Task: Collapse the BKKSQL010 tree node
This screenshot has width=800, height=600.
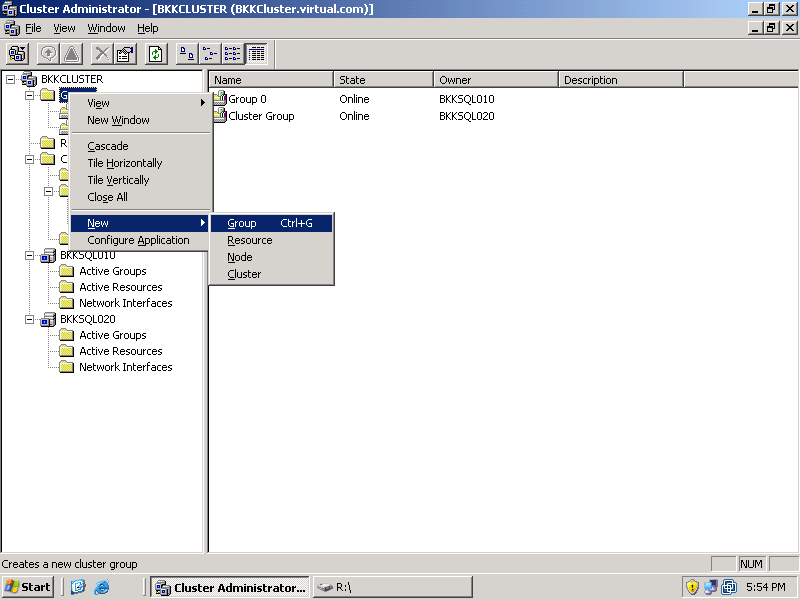Action: coord(30,255)
